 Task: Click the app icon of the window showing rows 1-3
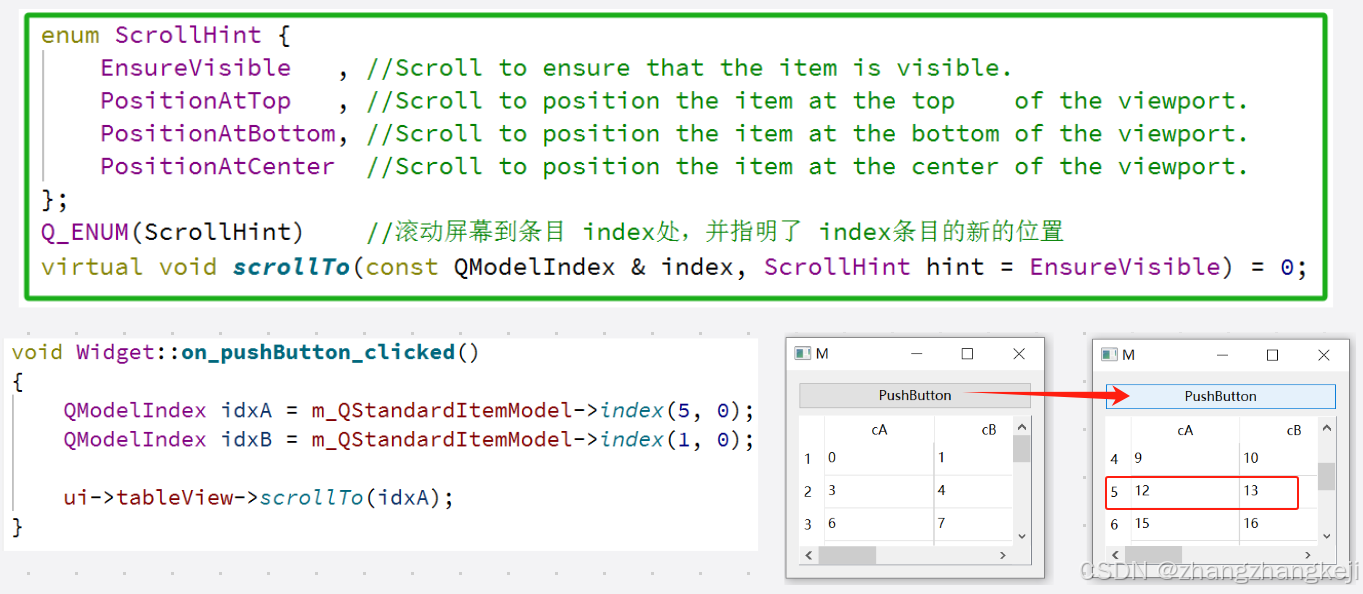[x=802, y=354]
